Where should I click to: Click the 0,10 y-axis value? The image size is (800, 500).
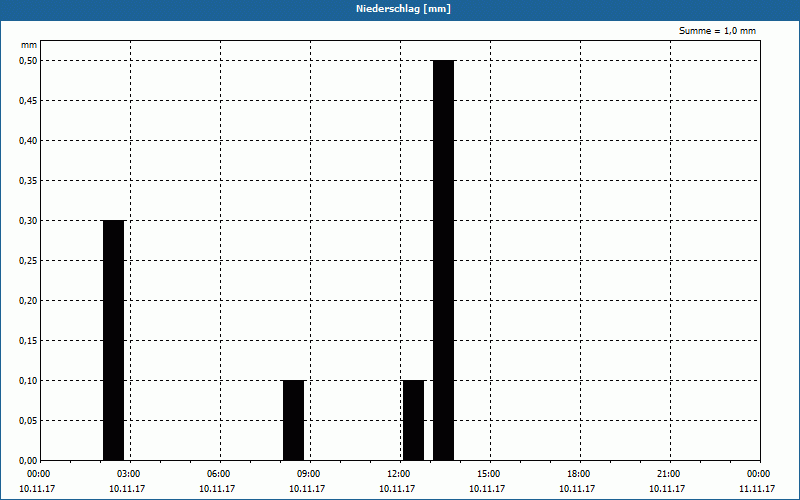(28, 381)
